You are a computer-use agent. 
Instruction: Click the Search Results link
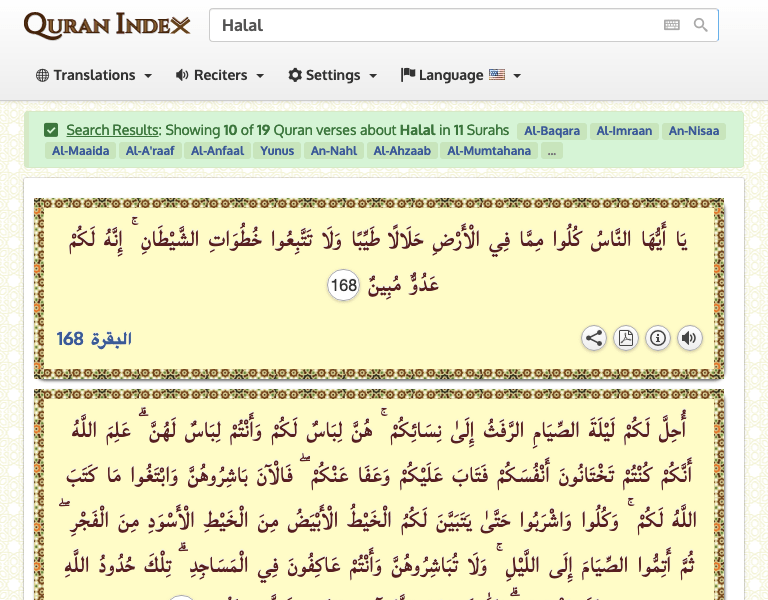112,130
